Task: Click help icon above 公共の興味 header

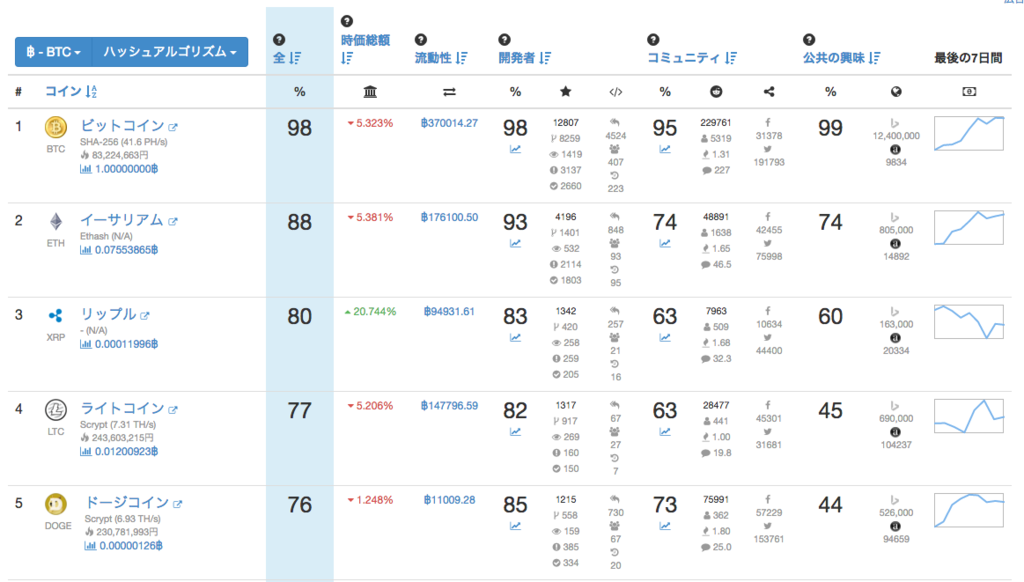Action: tap(808, 40)
